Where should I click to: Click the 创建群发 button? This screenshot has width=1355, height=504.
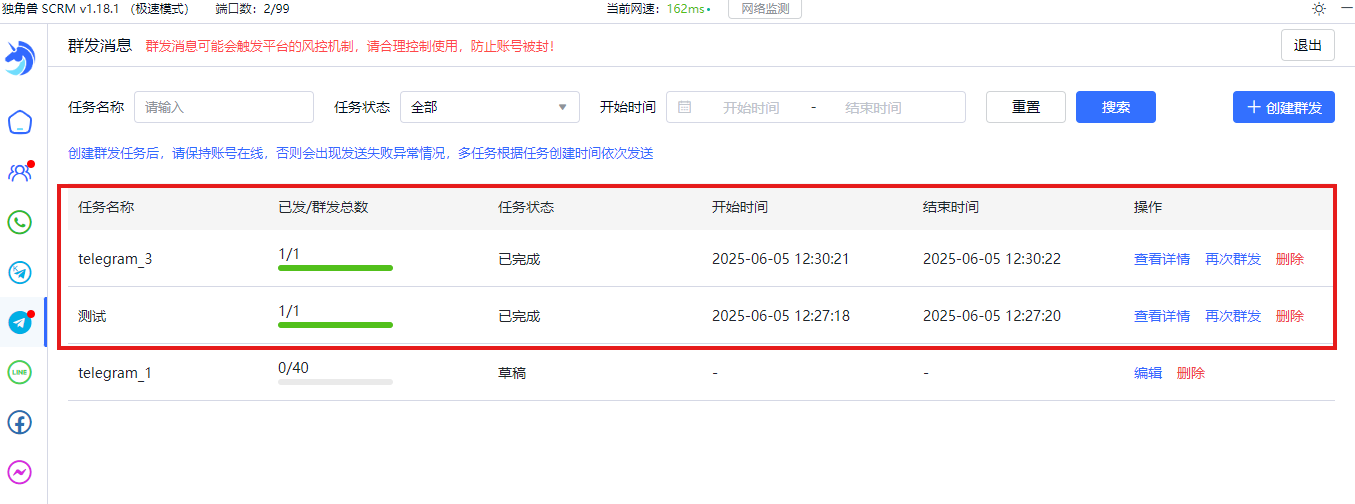(1283, 107)
